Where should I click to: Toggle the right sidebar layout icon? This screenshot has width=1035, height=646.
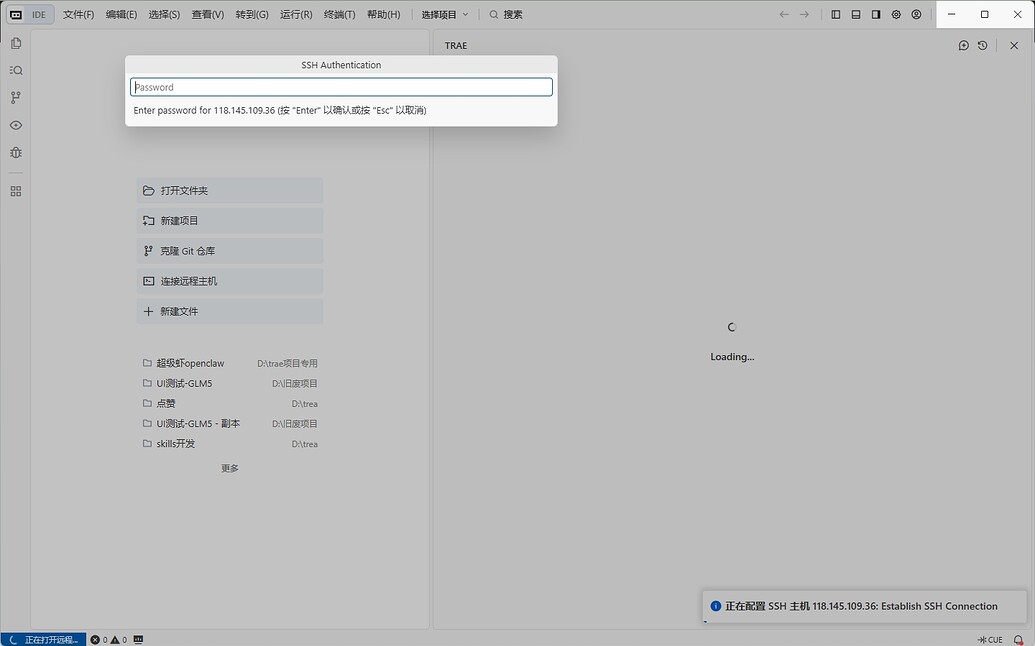click(876, 15)
